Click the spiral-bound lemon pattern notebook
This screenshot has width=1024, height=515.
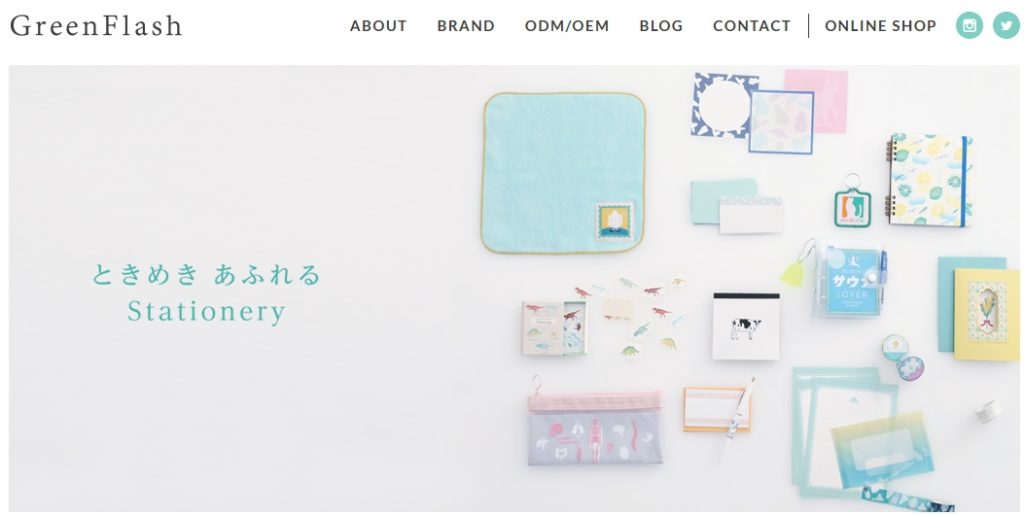(927, 181)
